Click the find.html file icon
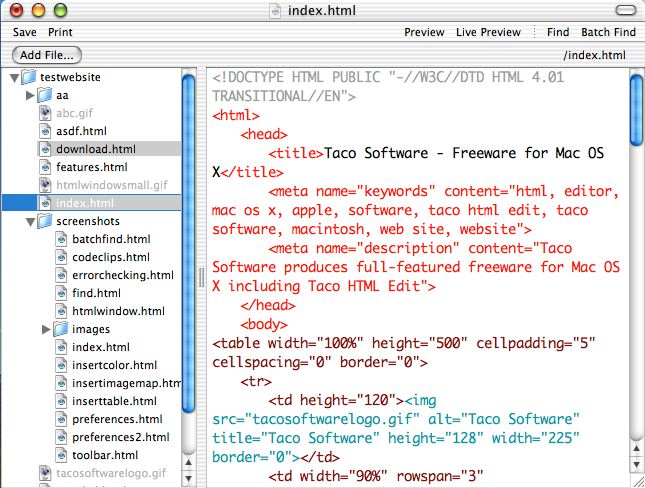 (61, 293)
